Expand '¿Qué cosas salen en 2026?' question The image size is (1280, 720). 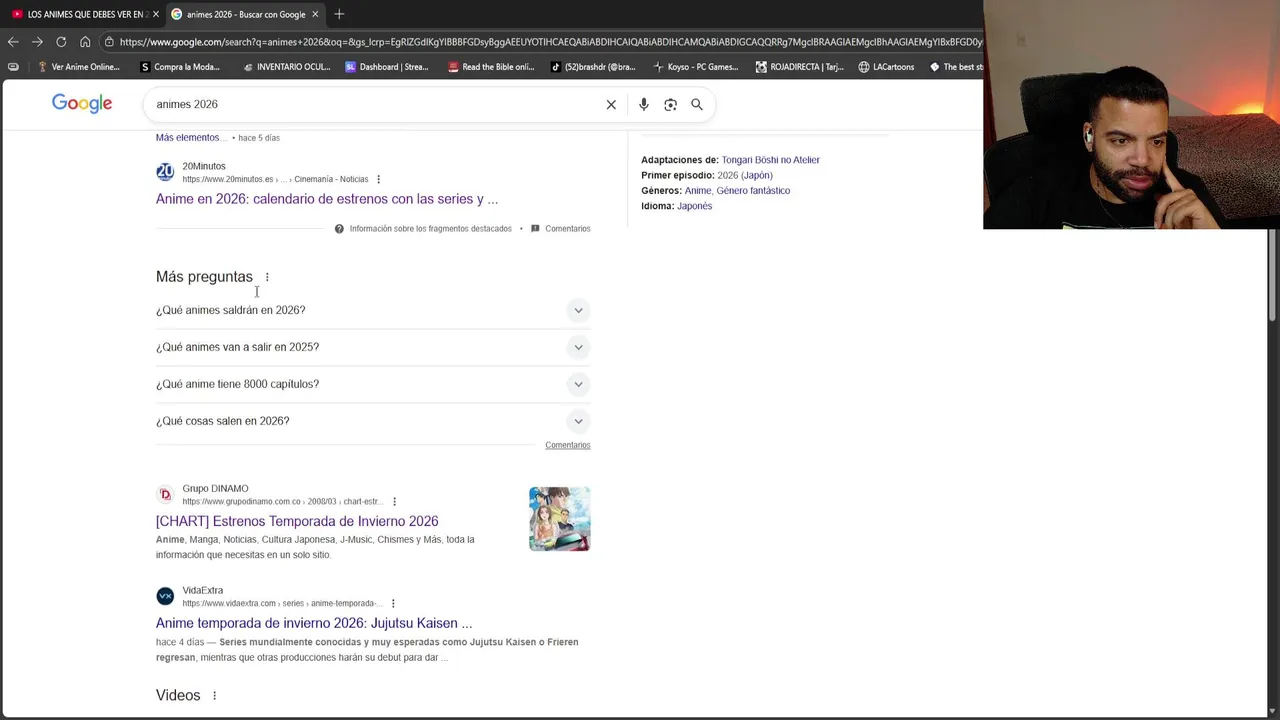coord(373,421)
